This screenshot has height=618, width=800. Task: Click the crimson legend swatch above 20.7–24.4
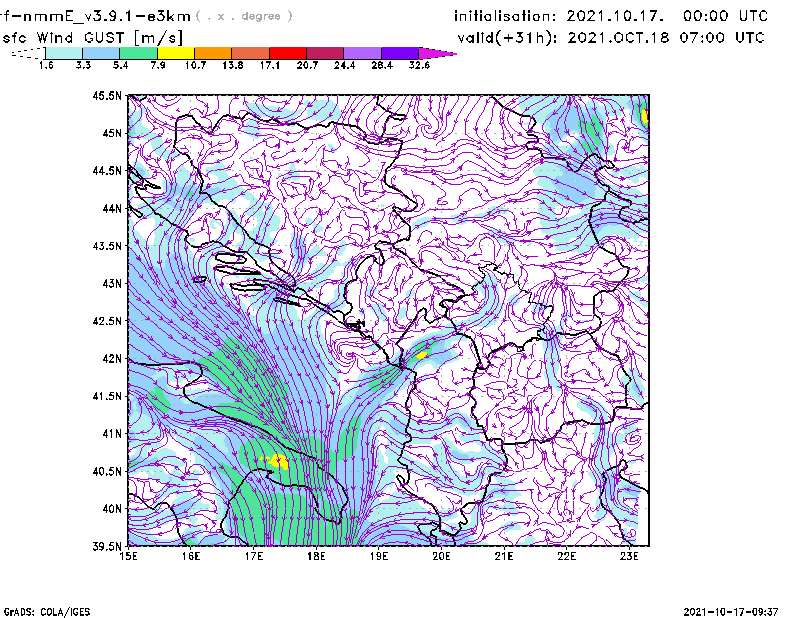coord(325,53)
